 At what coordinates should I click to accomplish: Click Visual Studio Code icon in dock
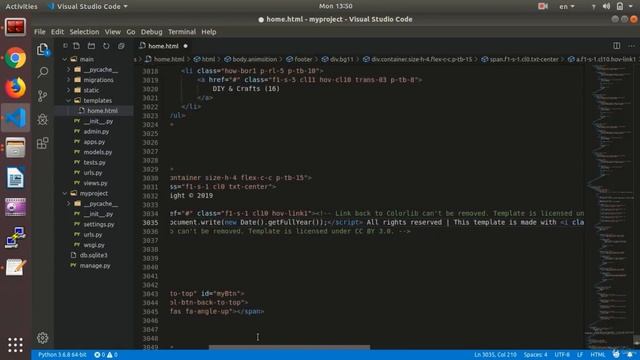pos(16,118)
